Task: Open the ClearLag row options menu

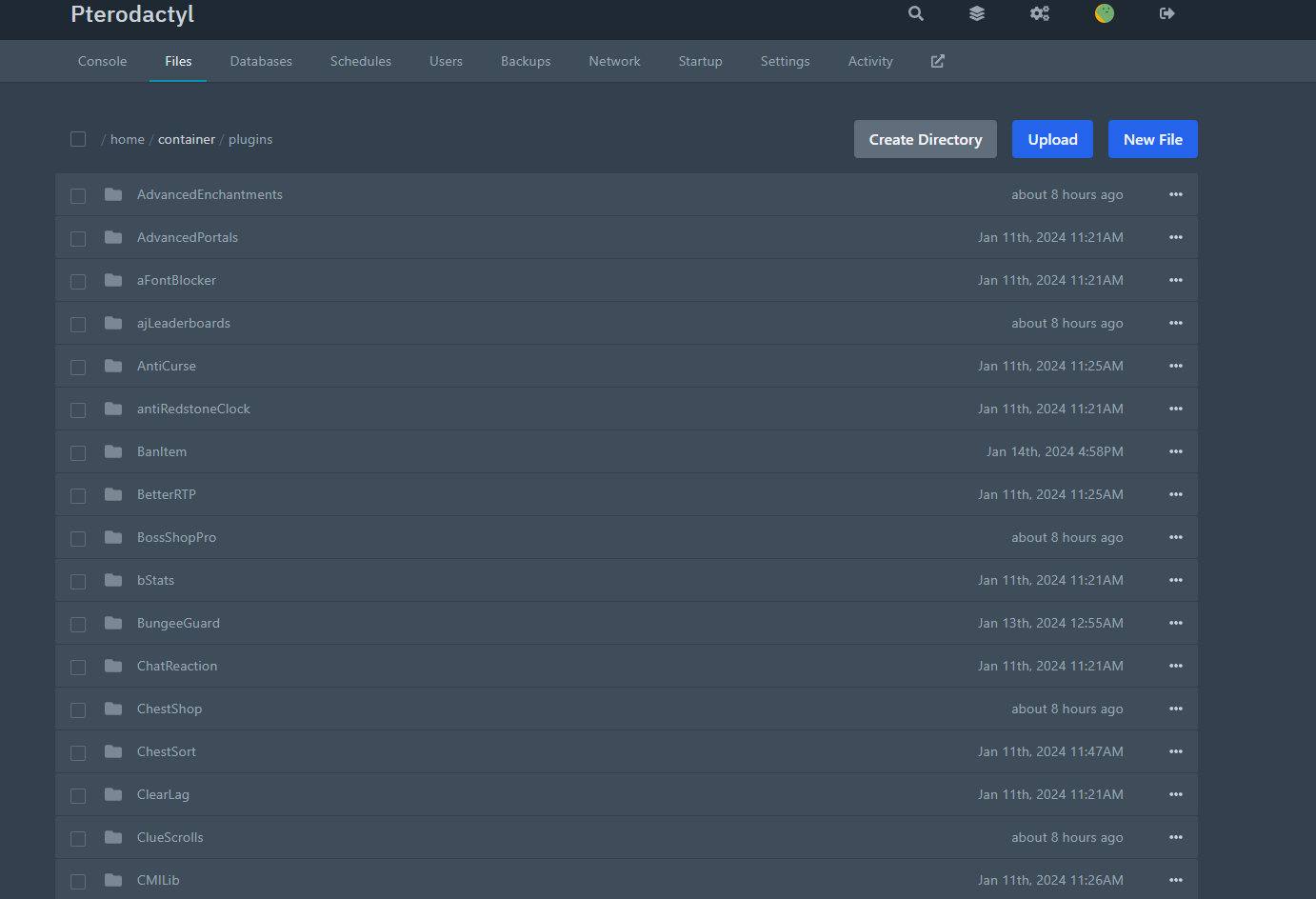Action: tap(1176, 794)
